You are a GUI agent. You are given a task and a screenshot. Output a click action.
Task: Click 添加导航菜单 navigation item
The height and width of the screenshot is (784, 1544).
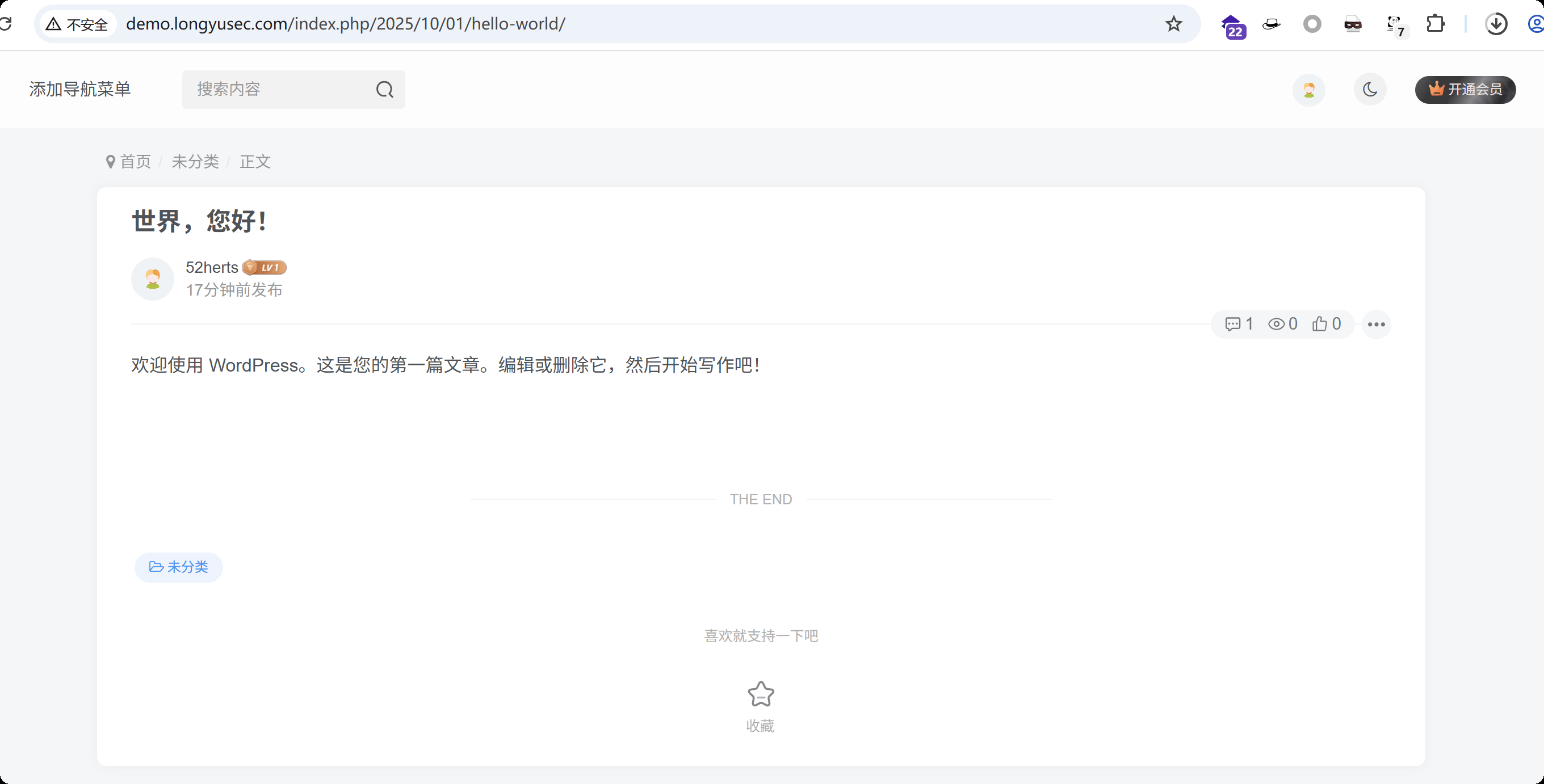click(x=79, y=89)
